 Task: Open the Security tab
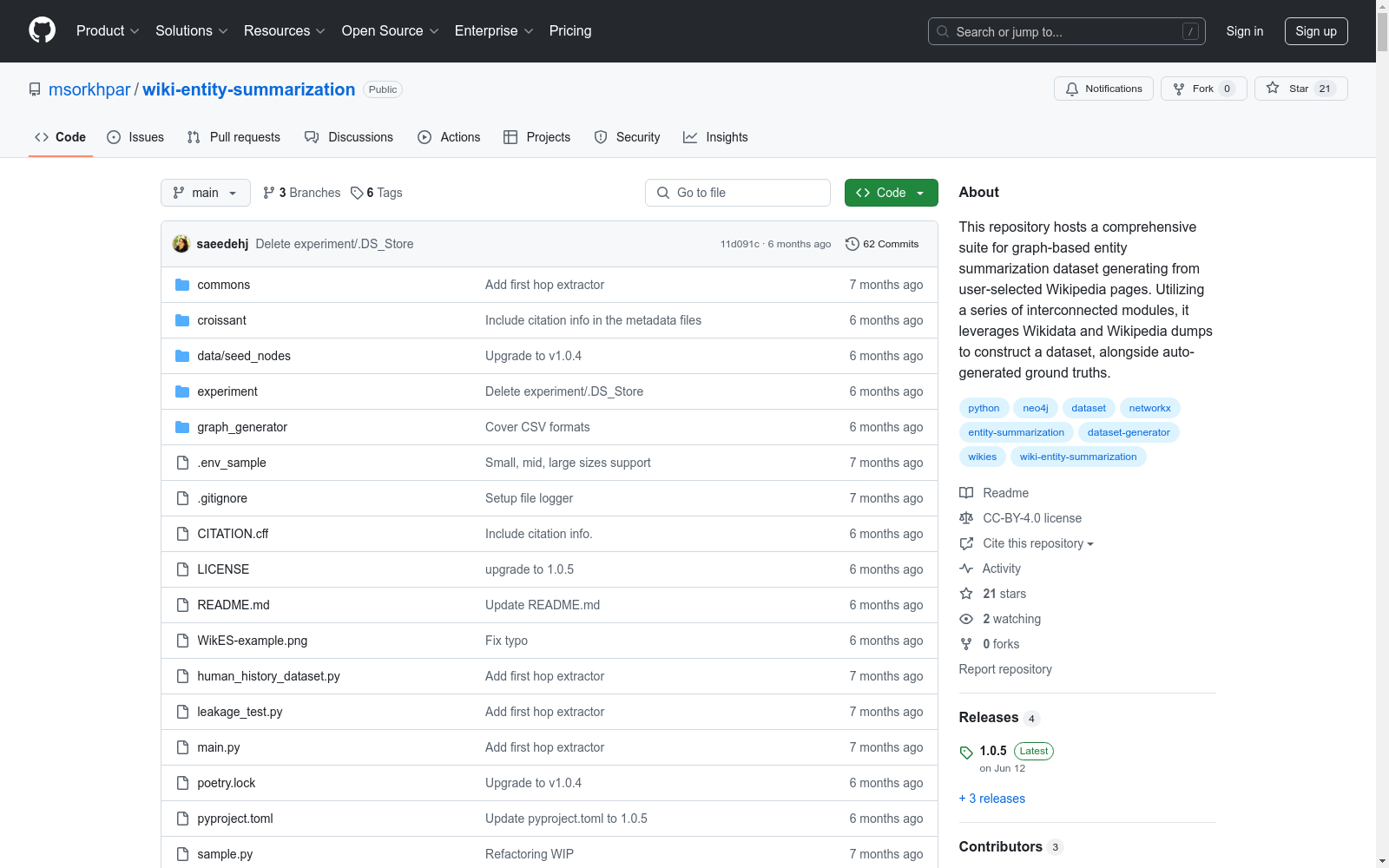click(x=627, y=137)
